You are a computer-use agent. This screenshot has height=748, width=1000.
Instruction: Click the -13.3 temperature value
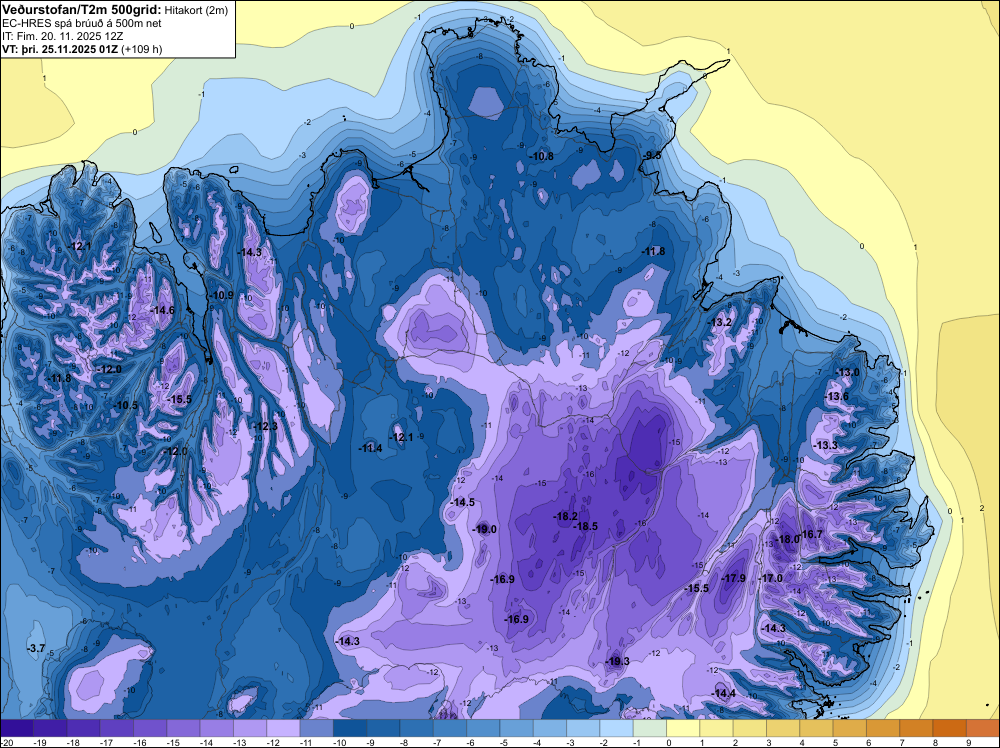click(x=827, y=445)
